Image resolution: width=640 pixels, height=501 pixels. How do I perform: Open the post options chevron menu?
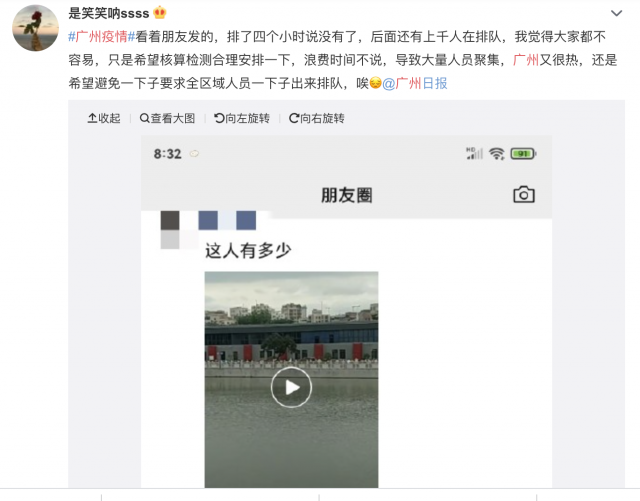[x=616, y=13]
